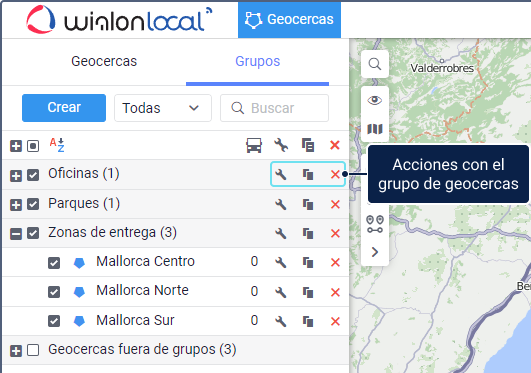Viewport: 531px width, 373px height.
Task: Switch to the Geocercas tab
Action: pos(104,61)
